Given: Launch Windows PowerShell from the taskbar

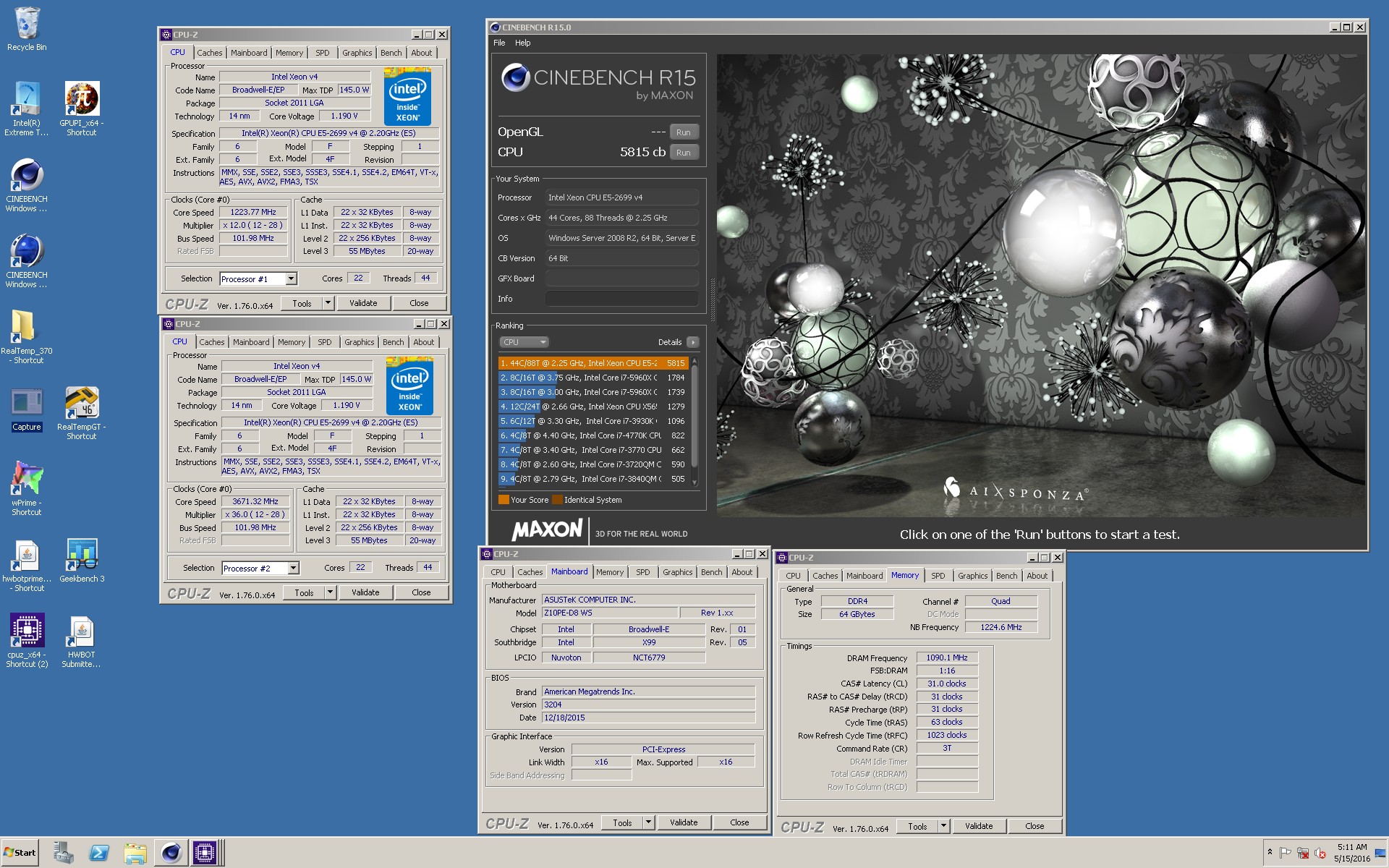Looking at the screenshot, I should pos(99,854).
